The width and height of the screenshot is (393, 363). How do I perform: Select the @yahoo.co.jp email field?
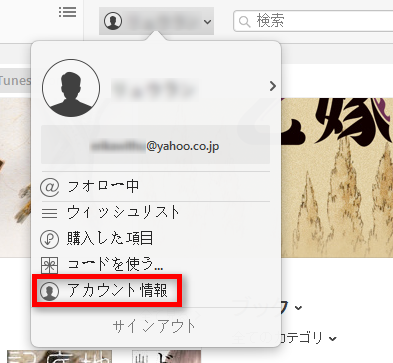[155, 145]
